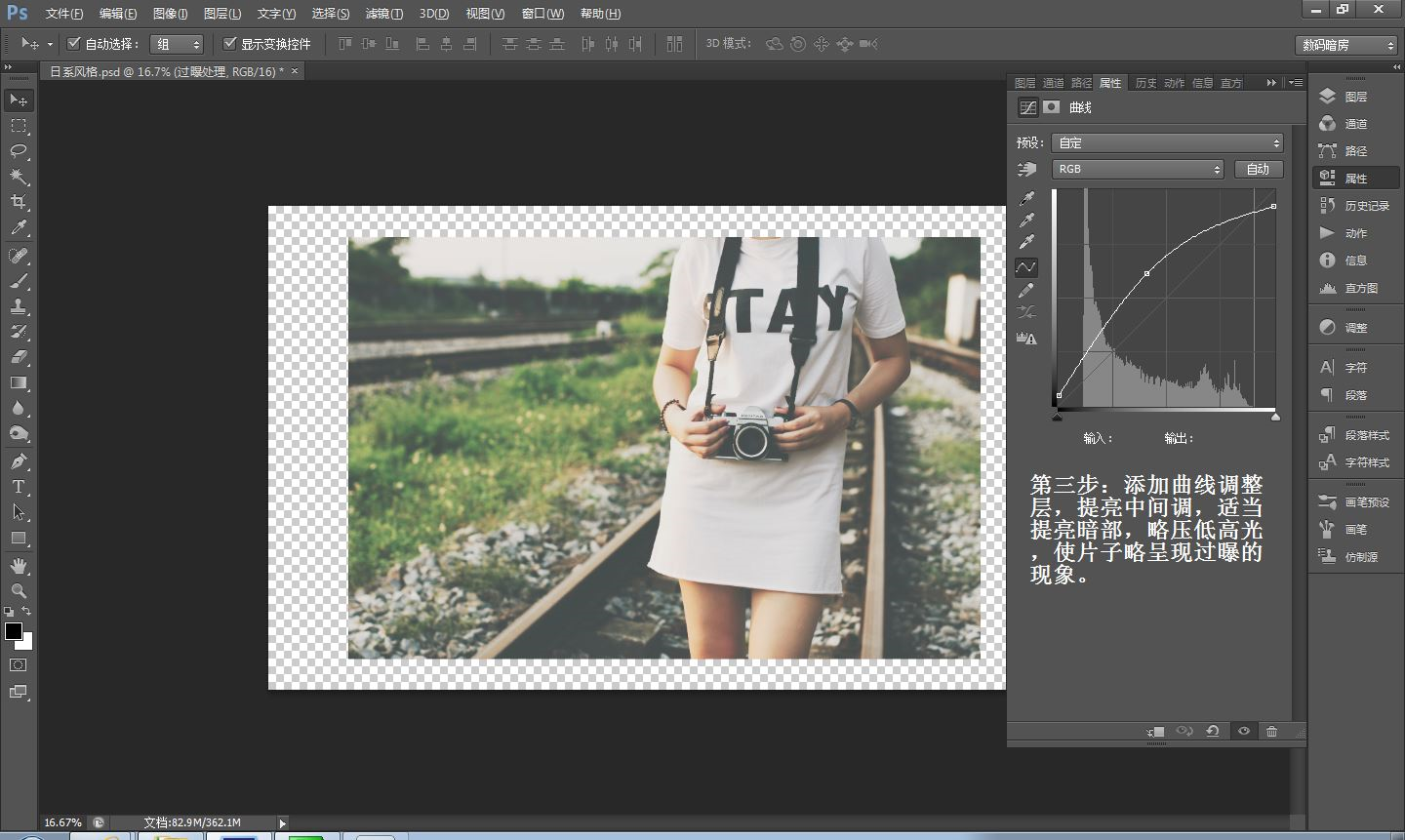The image size is (1405, 840).
Task: Open the 图层 menu
Action: (x=222, y=14)
